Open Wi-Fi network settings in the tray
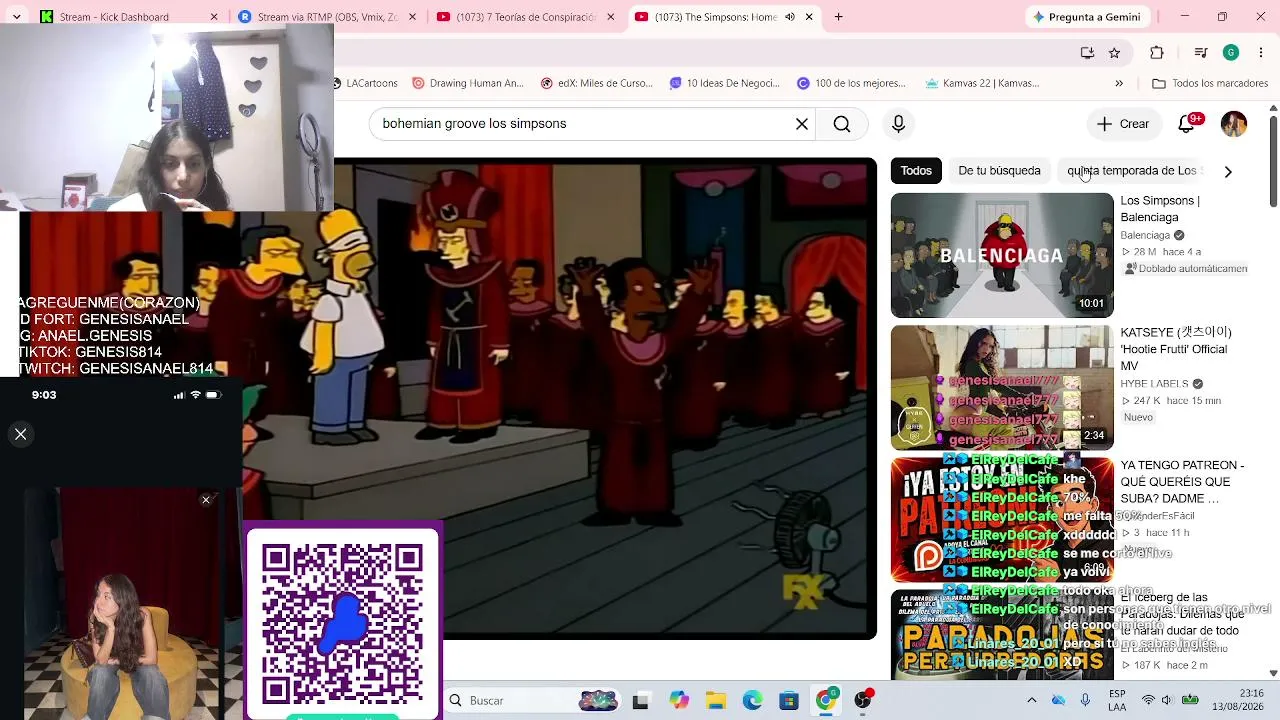Image resolution: width=1280 pixels, height=720 pixels. (x=1148, y=700)
